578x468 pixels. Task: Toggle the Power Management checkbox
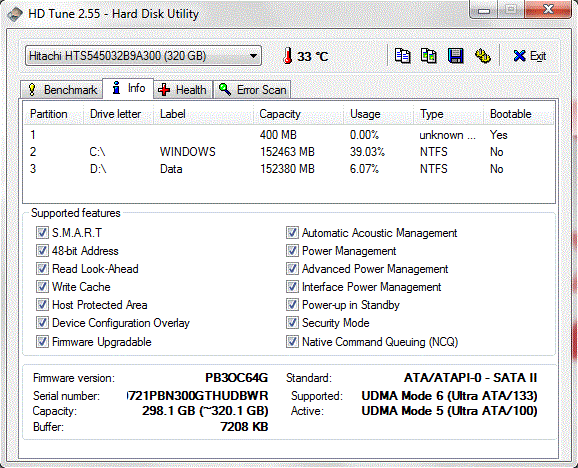point(292,251)
